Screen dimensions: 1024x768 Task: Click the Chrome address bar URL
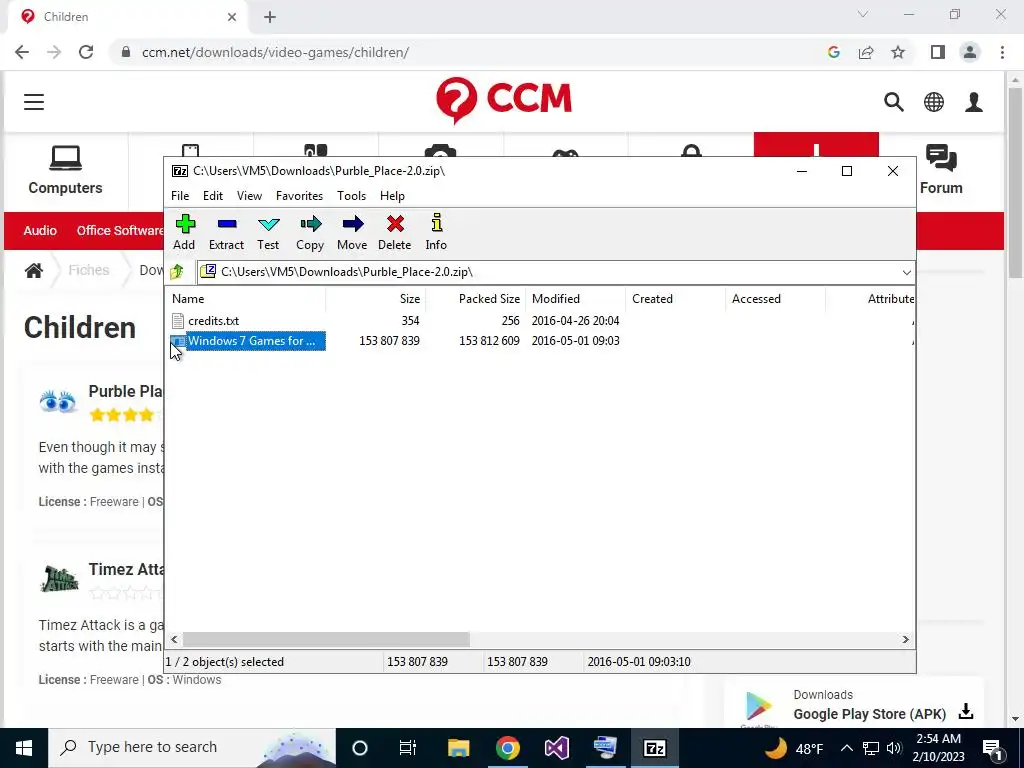275,52
